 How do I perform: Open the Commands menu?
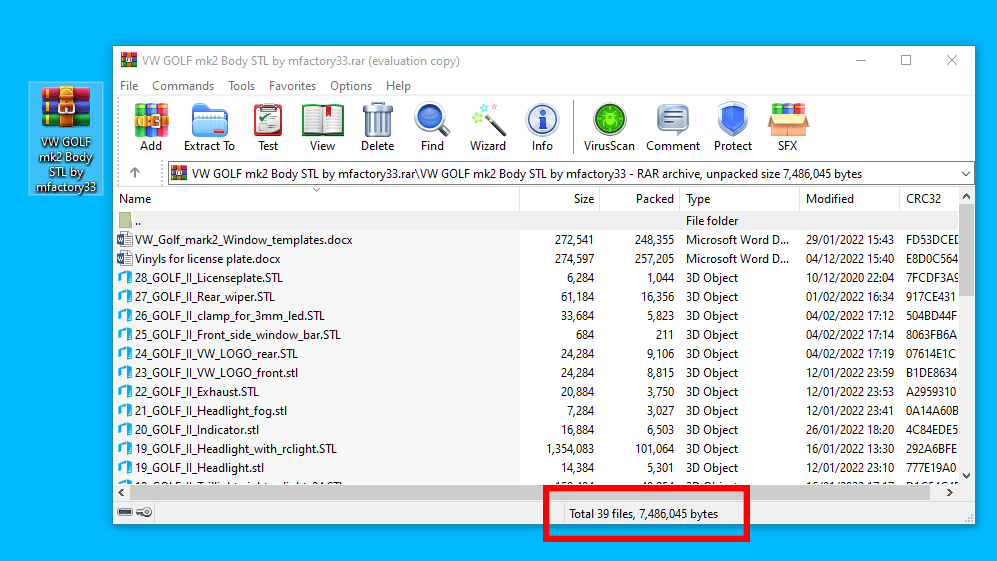(182, 86)
